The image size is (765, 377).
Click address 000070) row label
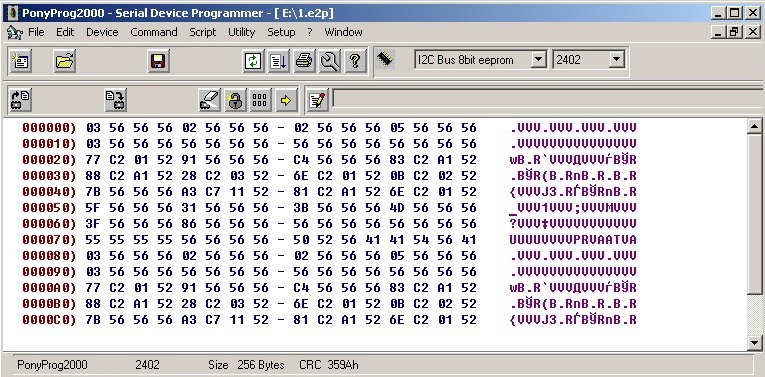point(49,240)
